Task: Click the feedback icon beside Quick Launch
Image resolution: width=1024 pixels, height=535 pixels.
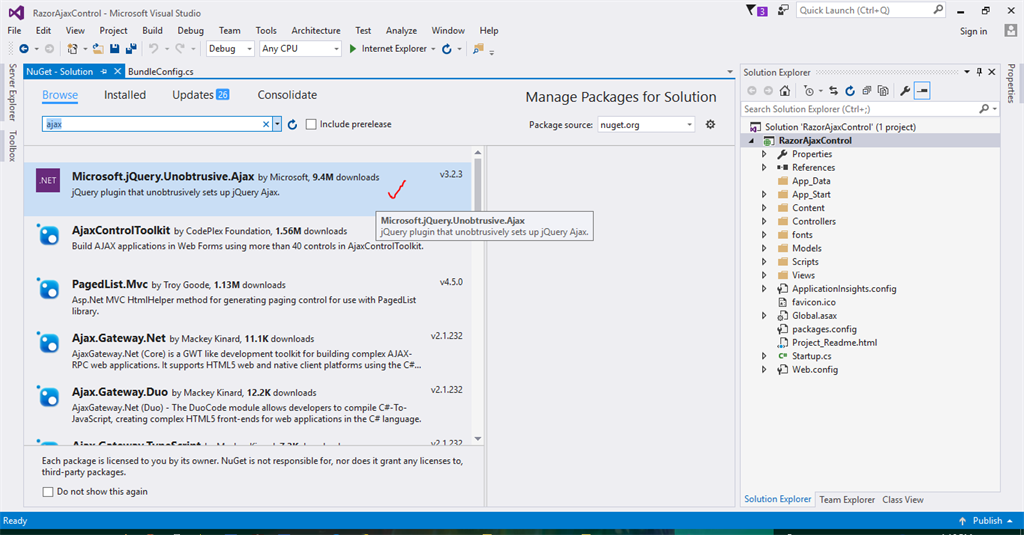Action: coord(783,10)
